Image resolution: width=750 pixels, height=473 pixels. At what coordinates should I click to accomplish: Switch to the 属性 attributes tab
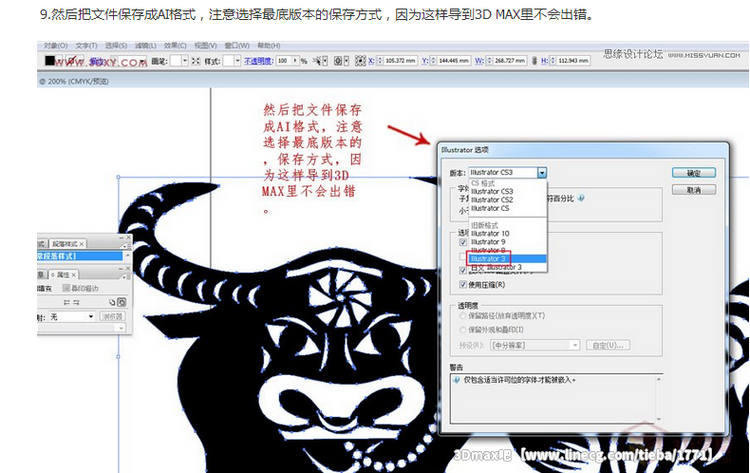[x=63, y=275]
